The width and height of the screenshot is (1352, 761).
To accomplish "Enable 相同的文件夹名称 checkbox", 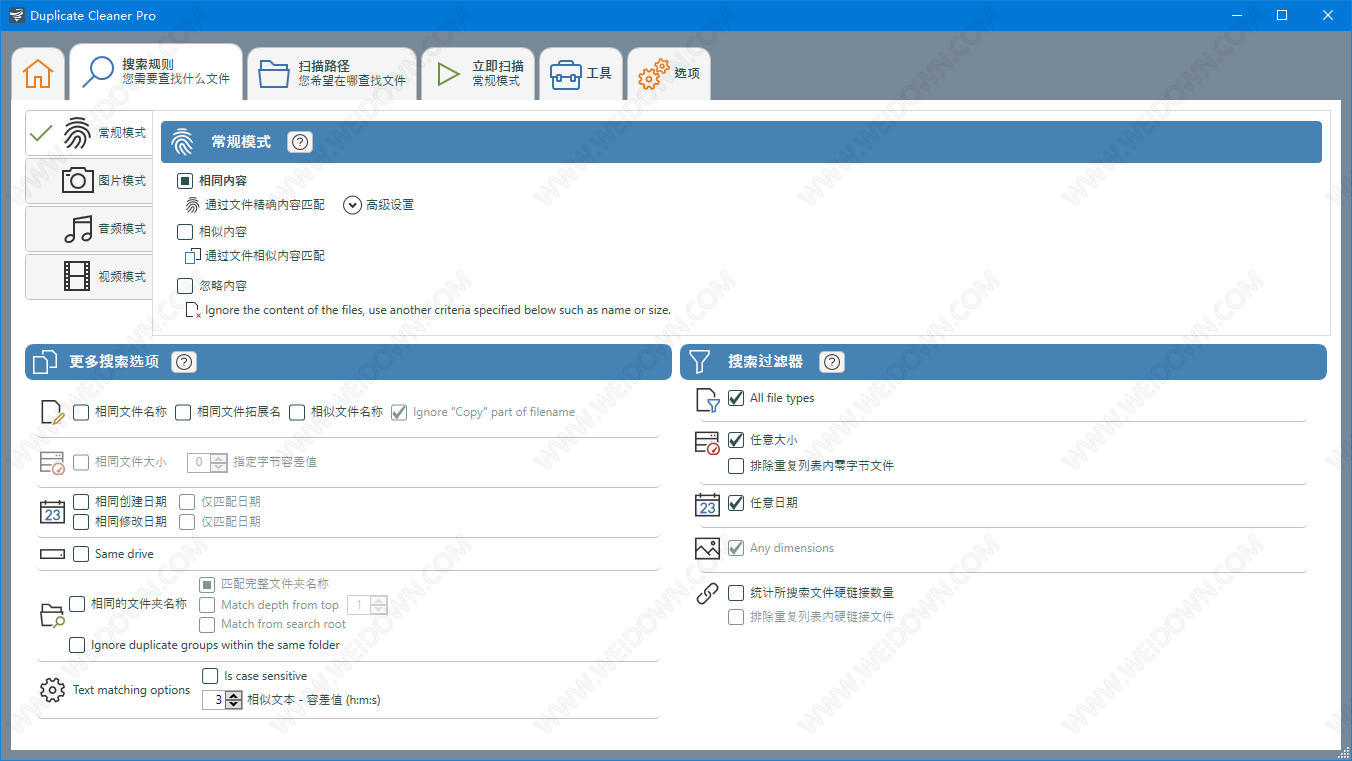I will click(77, 604).
